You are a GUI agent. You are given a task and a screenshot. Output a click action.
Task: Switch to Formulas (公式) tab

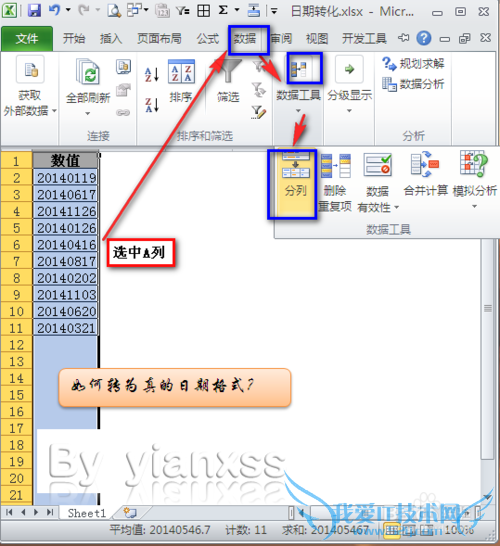(208, 38)
